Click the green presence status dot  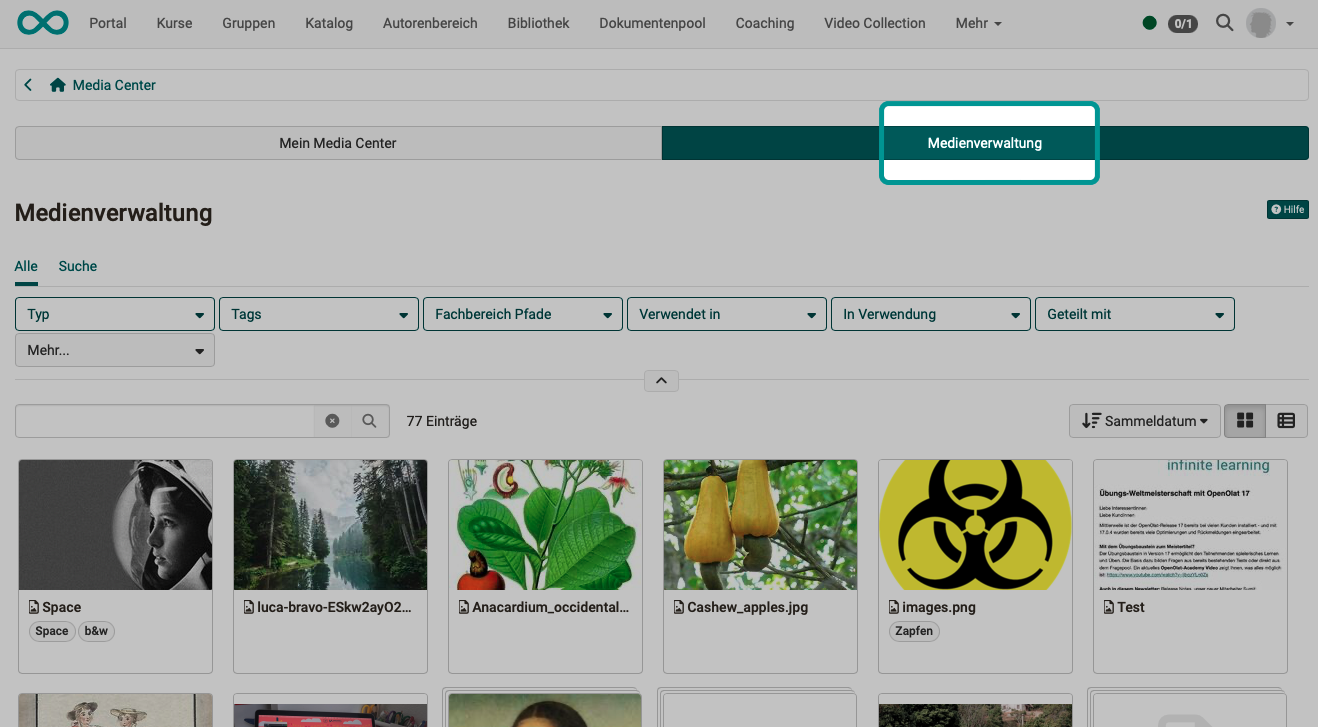pyautogui.click(x=1149, y=22)
